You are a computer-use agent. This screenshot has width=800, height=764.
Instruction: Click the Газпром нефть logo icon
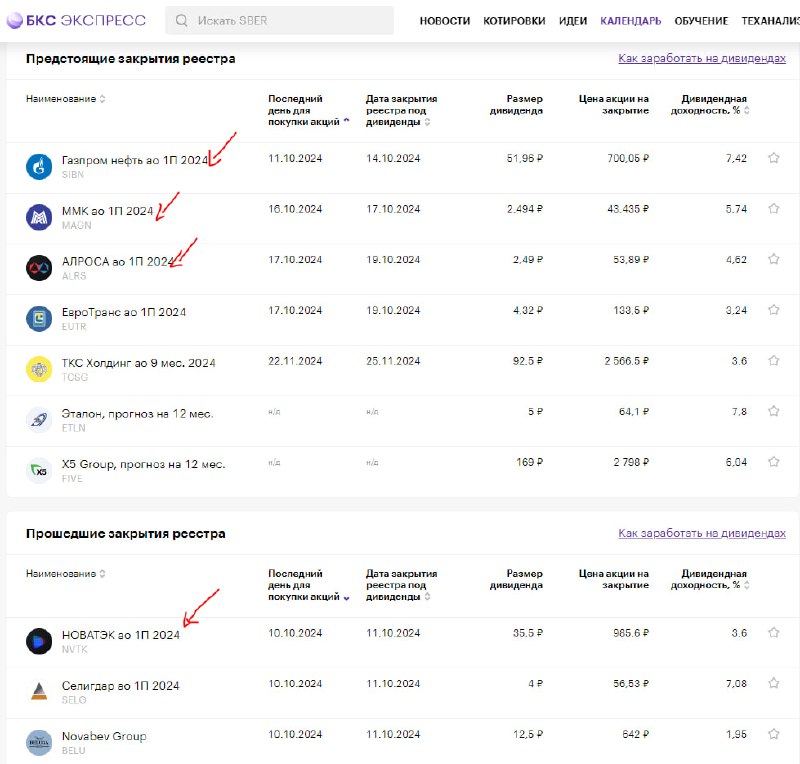pyautogui.click(x=39, y=166)
